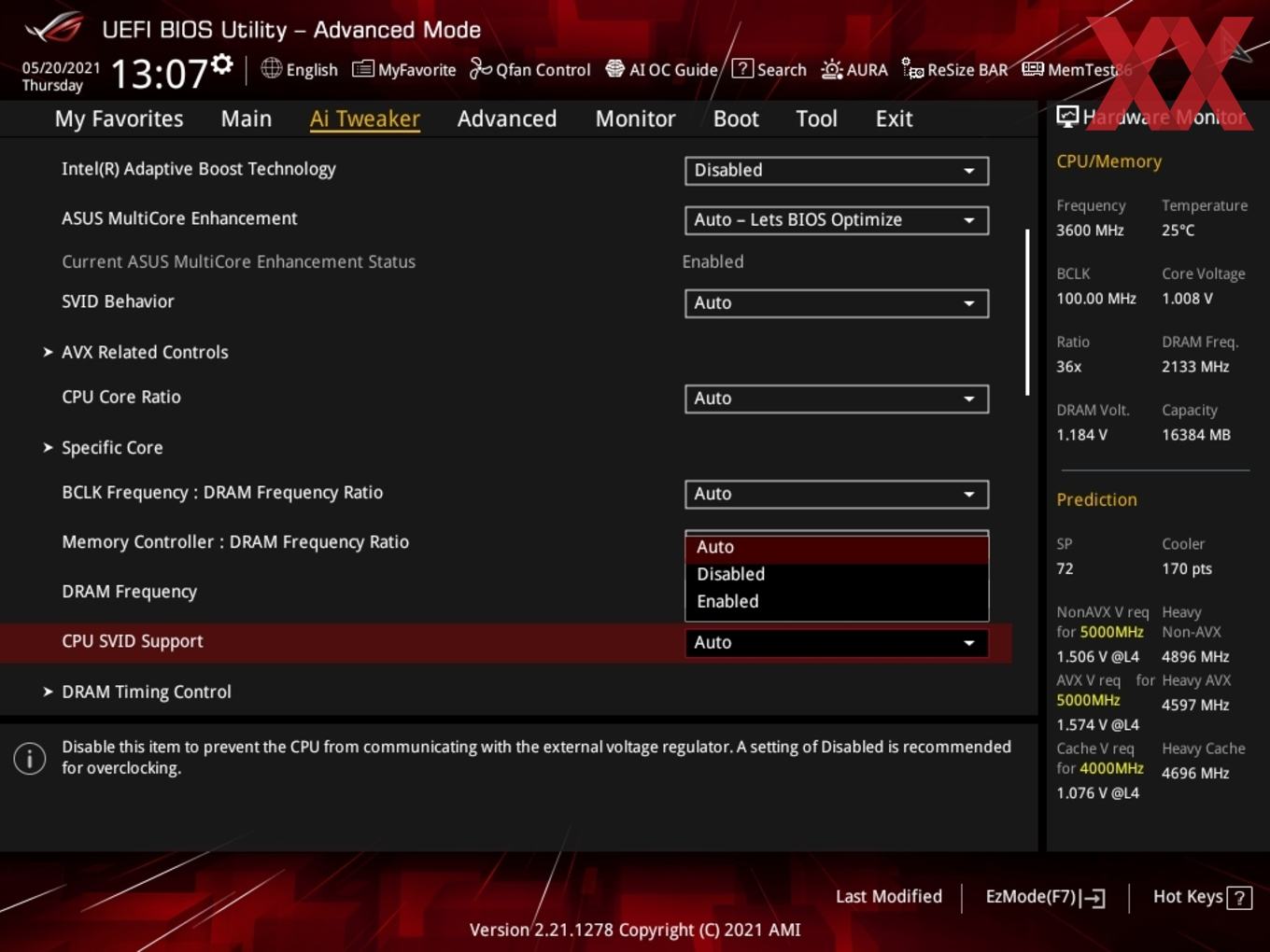This screenshot has height=952, width=1270.
Task: Click the CPU SVID Support label
Action: (132, 641)
